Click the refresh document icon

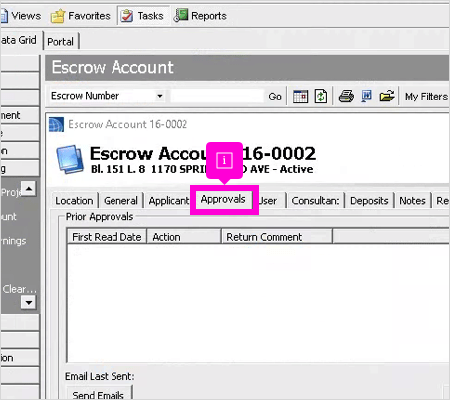click(x=321, y=97)
